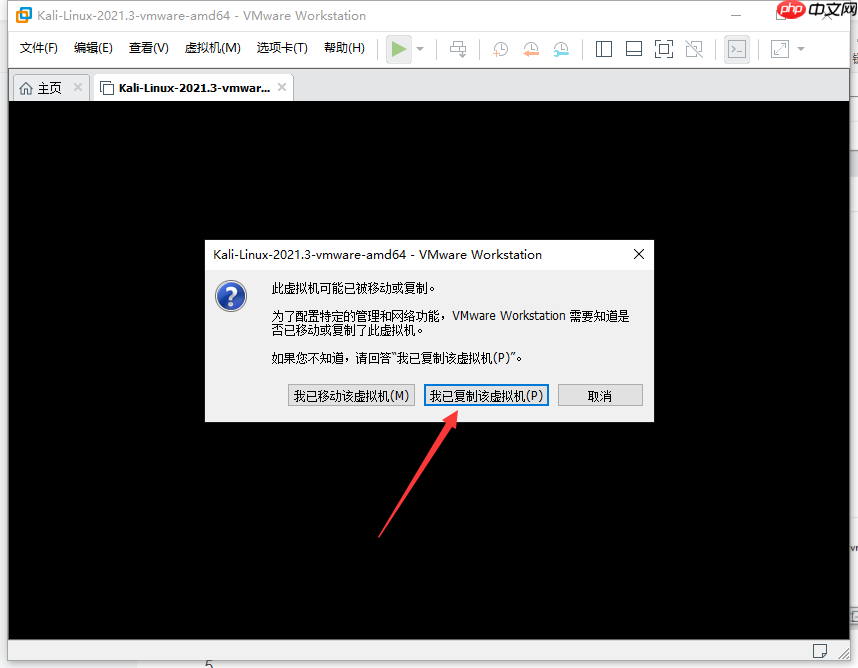Viewport: 858px width, 668px height.
Task: Cancel the moved-or-copied dialog
Action: coord(600,395)
